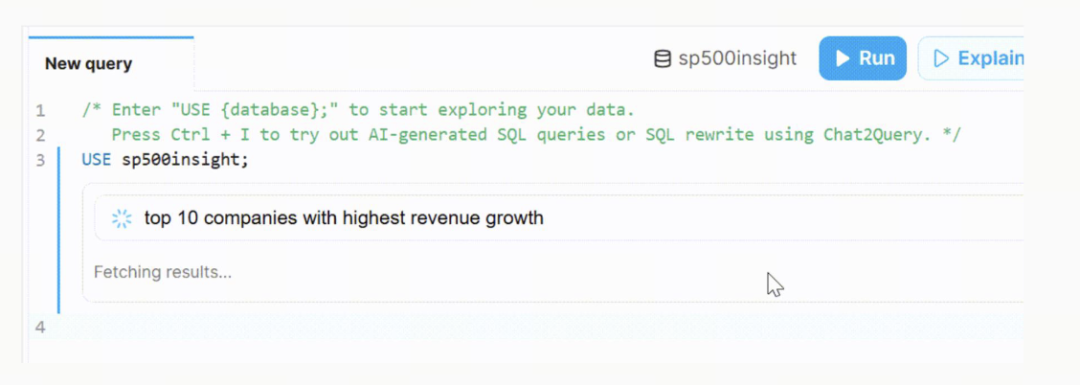Click line number 2 in the gutter
The height and width of the screenshot is (385, 1080).
pyautogui.click(x=40, y=135)
